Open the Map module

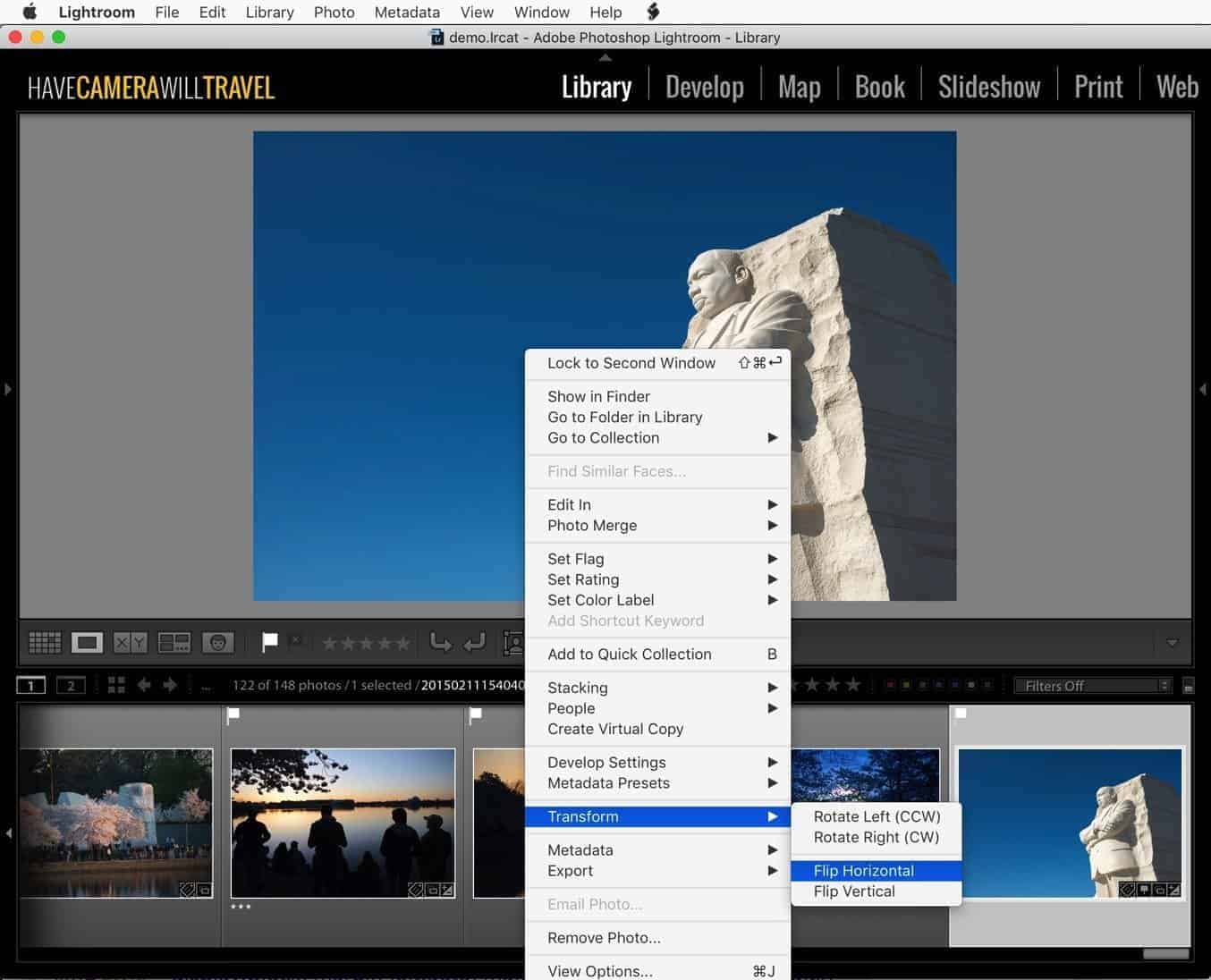pos(800,87)
